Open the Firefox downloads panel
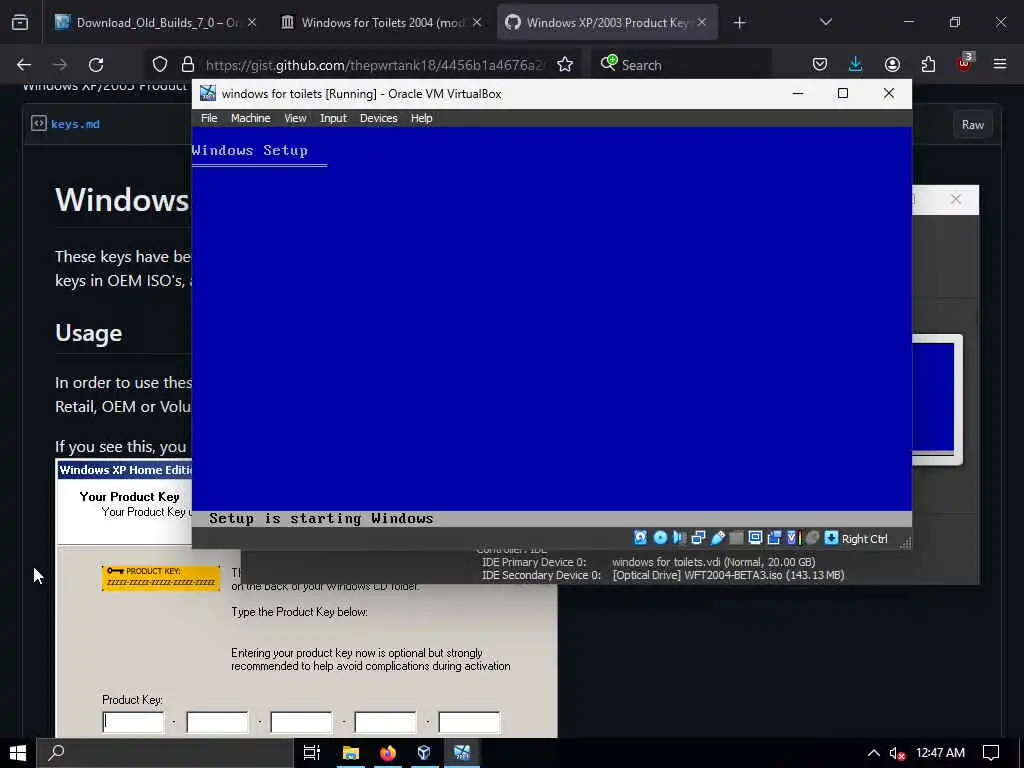 tap(856, 65)
